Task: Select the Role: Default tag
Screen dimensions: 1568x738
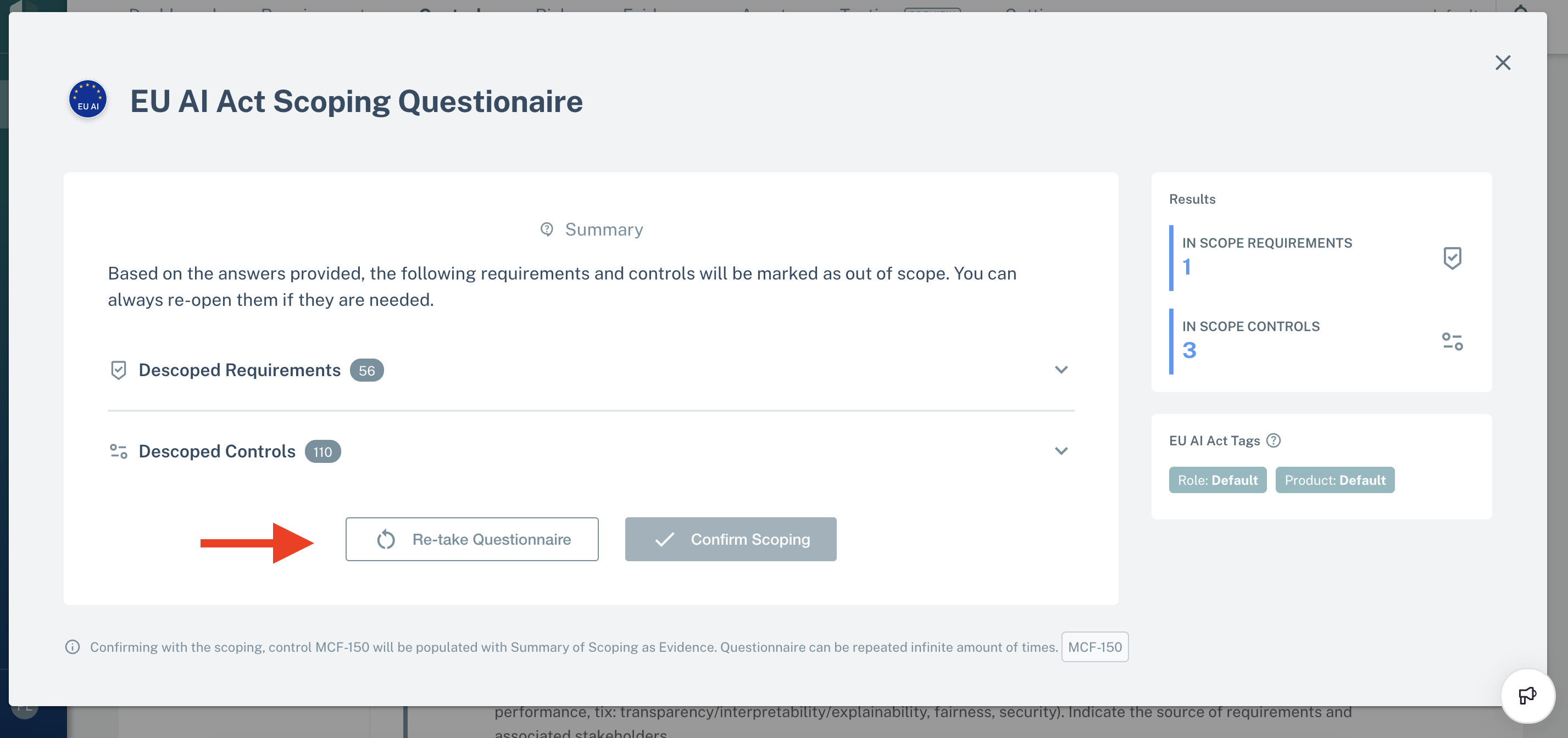Action: click(1217, 480)
